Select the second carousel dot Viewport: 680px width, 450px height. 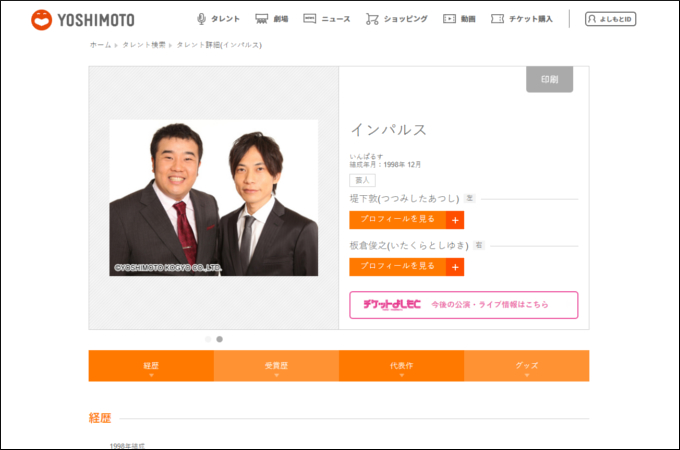coord(219,339)
